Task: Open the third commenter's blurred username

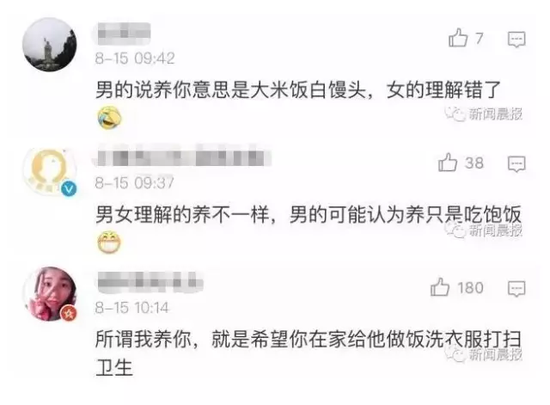Action: 149,281
